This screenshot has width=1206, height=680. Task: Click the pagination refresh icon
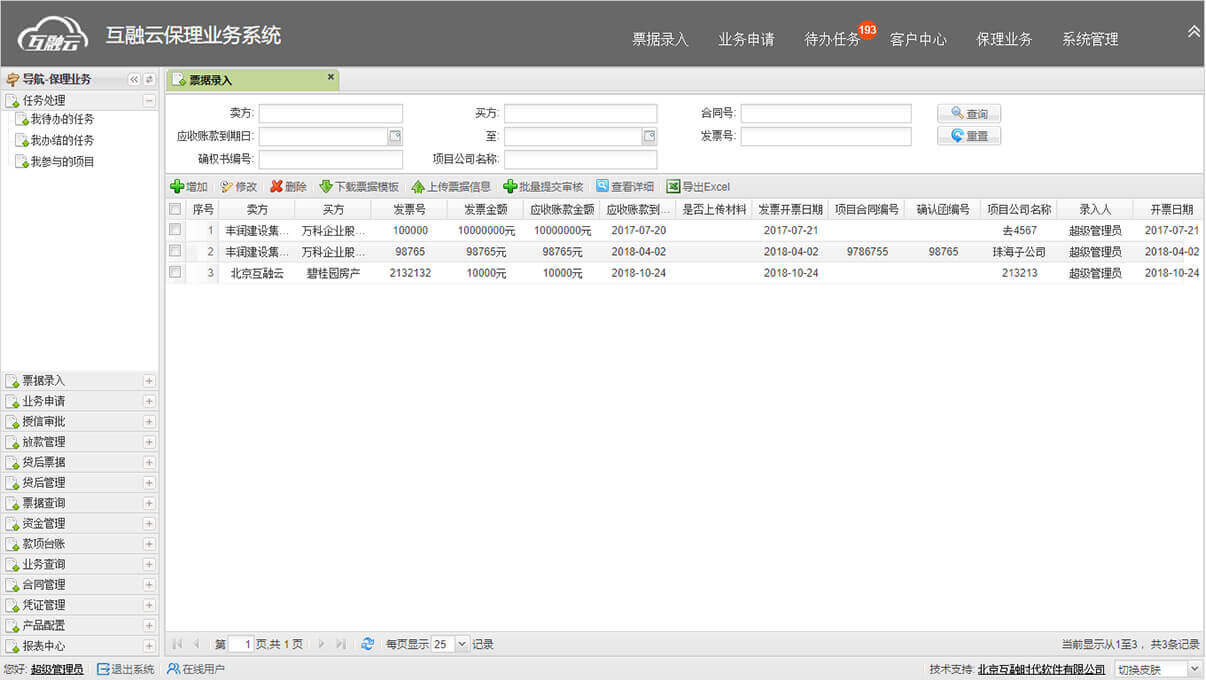tap(368, 644)
